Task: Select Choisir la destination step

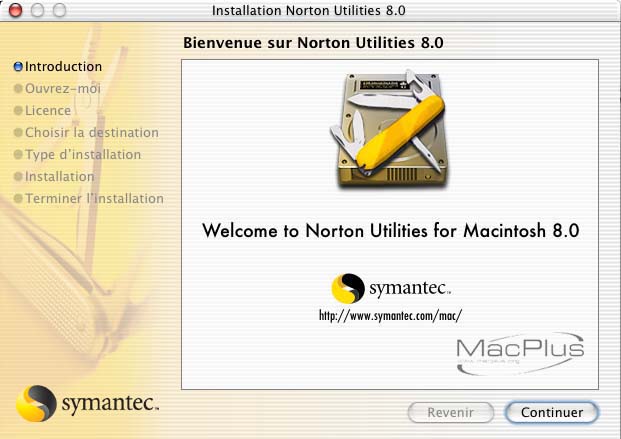Action: pyautogui.click(x=86, y=132)
